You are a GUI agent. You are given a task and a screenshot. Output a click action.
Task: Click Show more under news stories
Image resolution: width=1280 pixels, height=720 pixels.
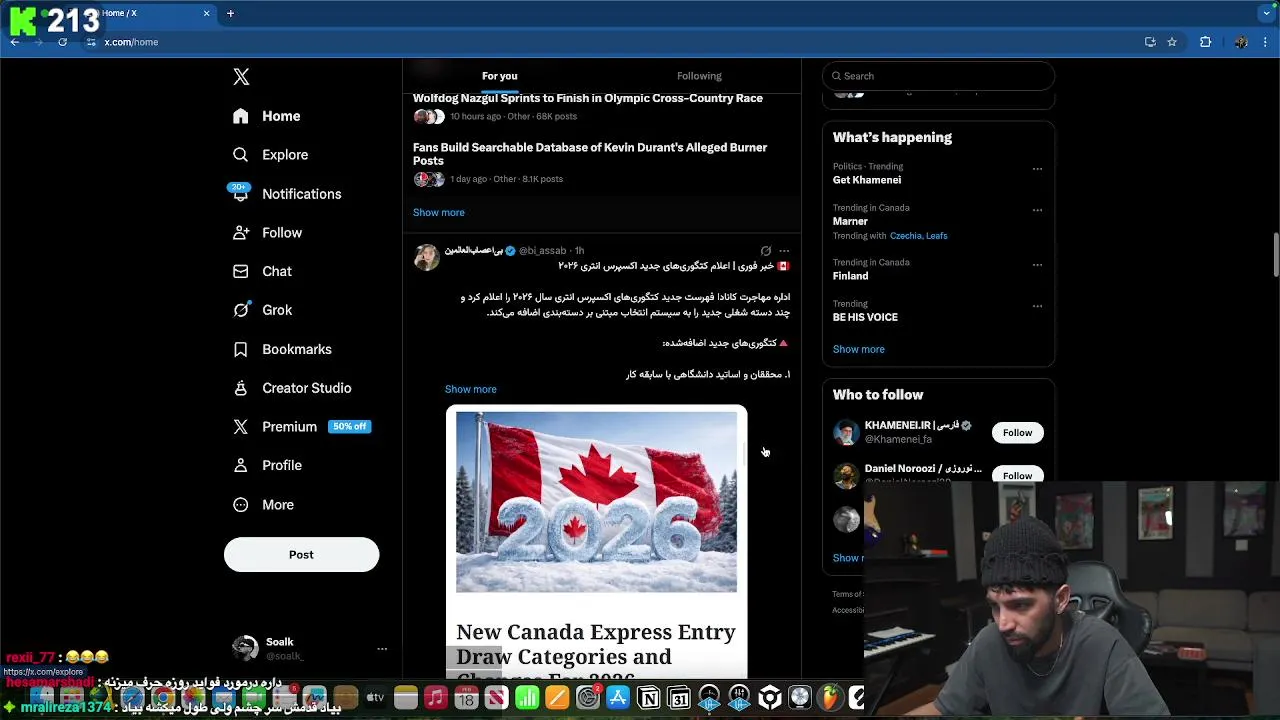[x=439, y=212]
